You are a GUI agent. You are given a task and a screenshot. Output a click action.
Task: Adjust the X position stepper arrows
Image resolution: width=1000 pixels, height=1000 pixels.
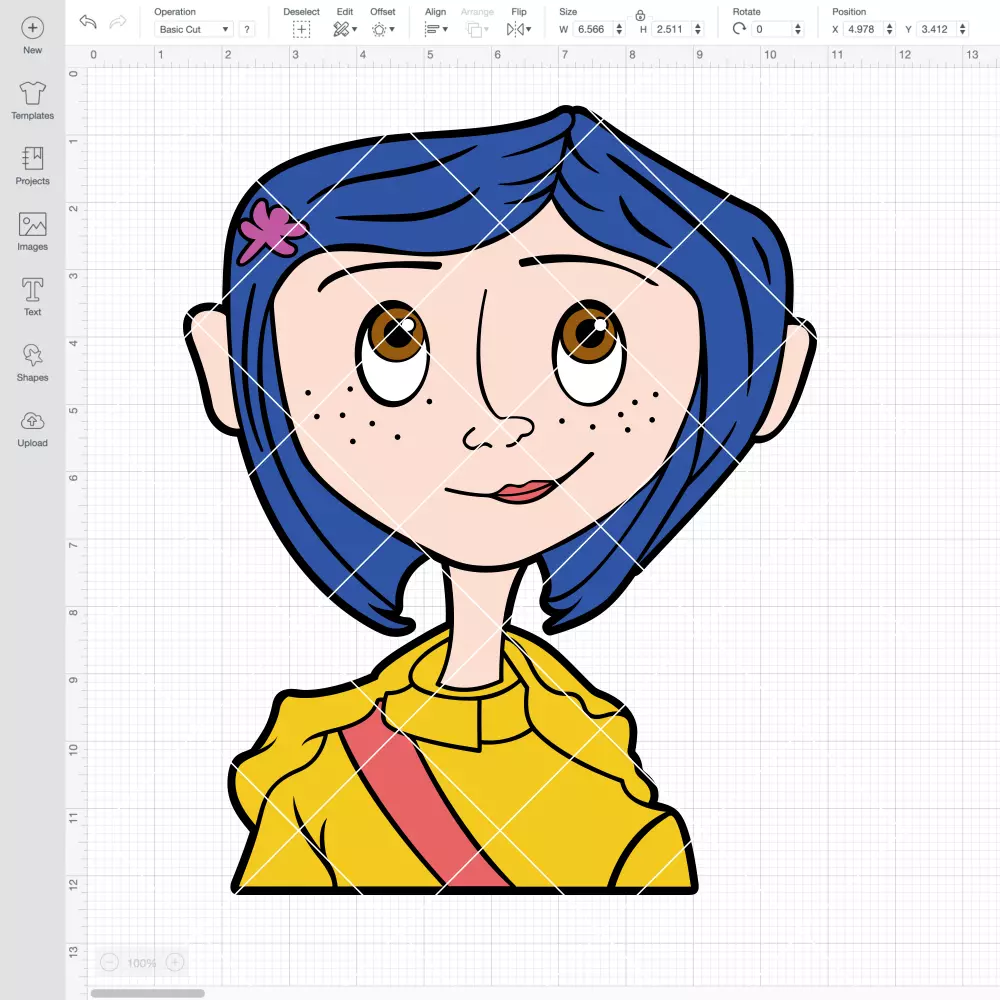point(890,29)
